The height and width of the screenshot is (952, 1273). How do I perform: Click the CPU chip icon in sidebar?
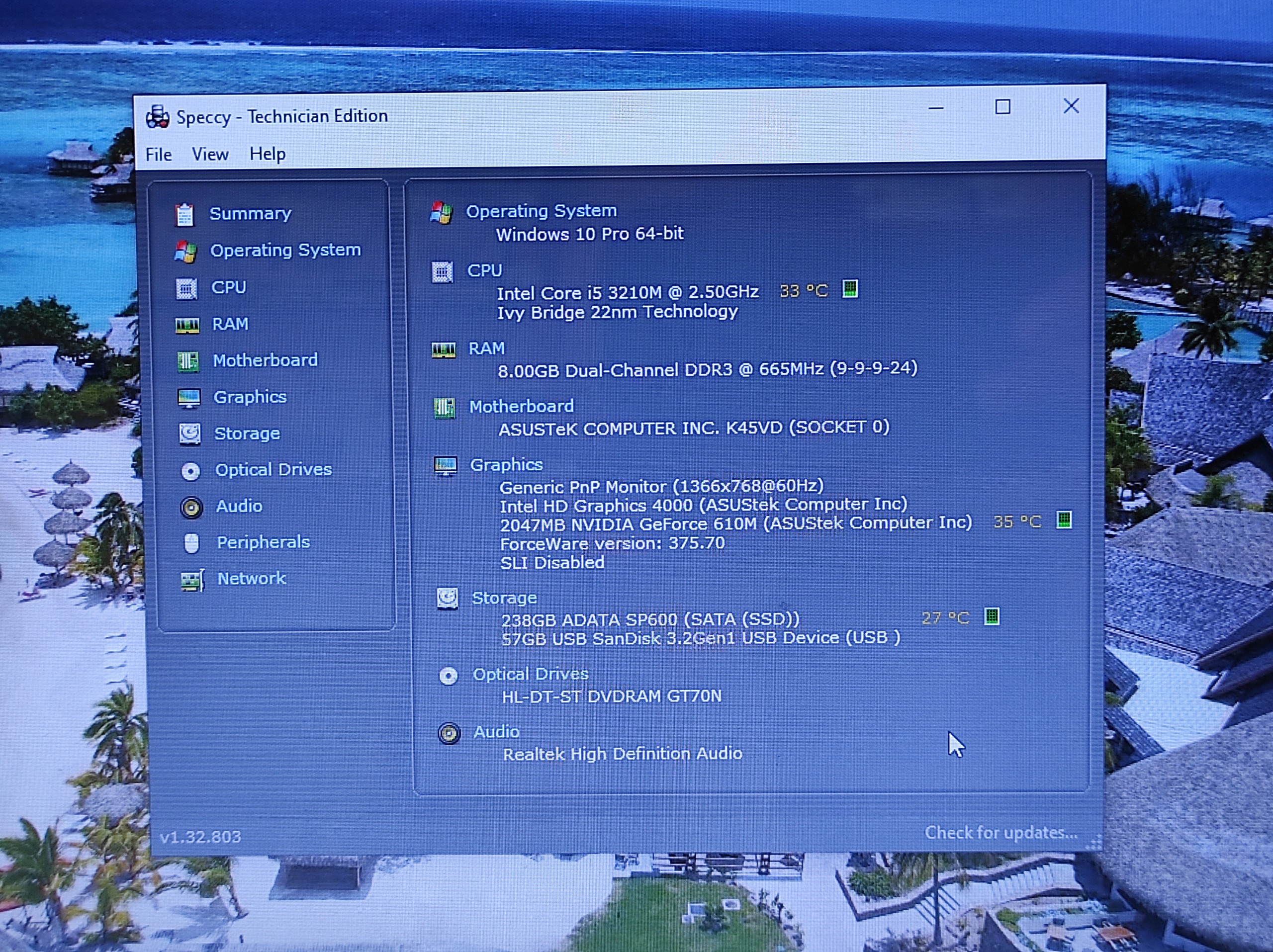point(186,288)
